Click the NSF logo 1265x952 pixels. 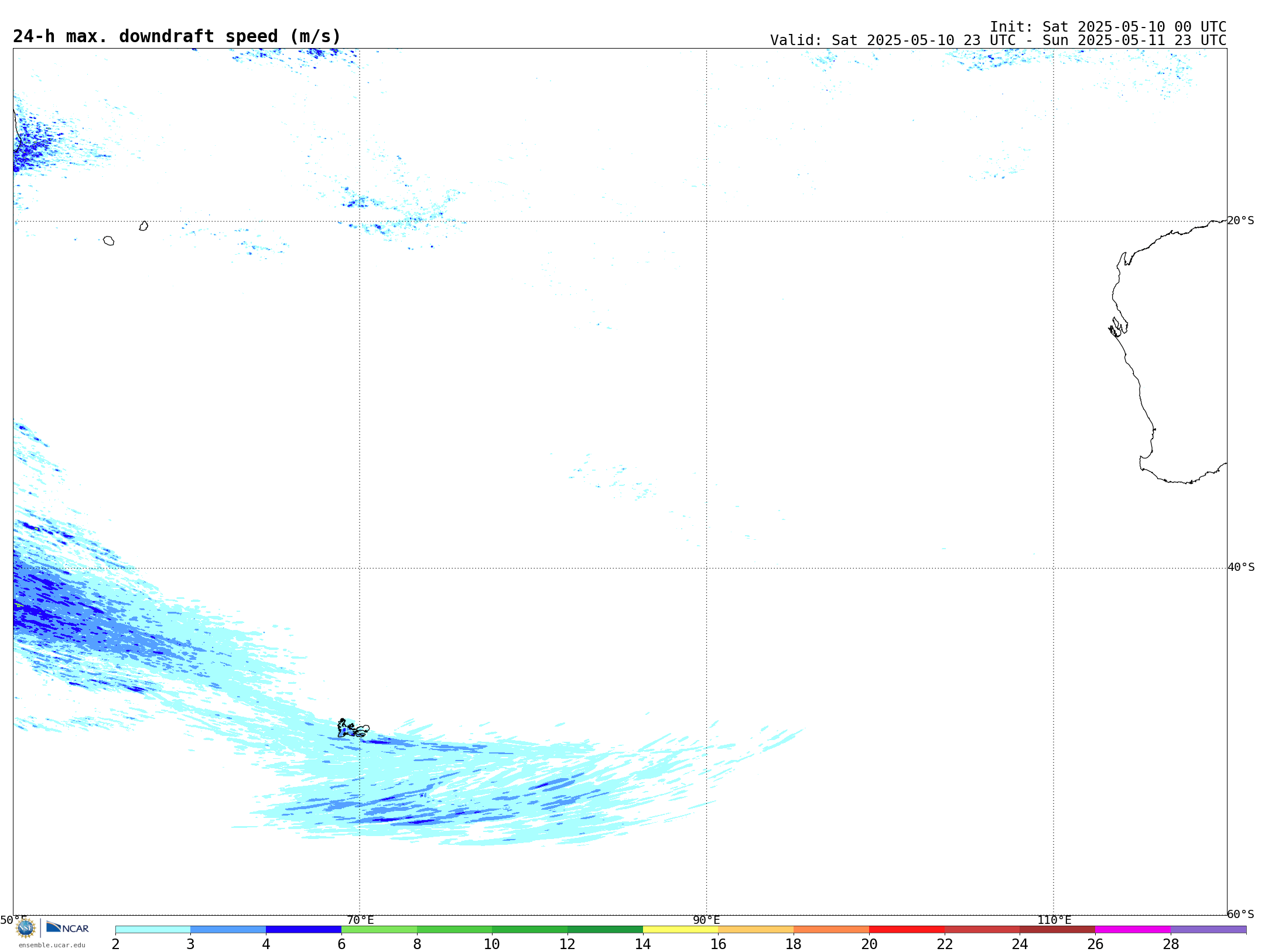pos(26,928)
